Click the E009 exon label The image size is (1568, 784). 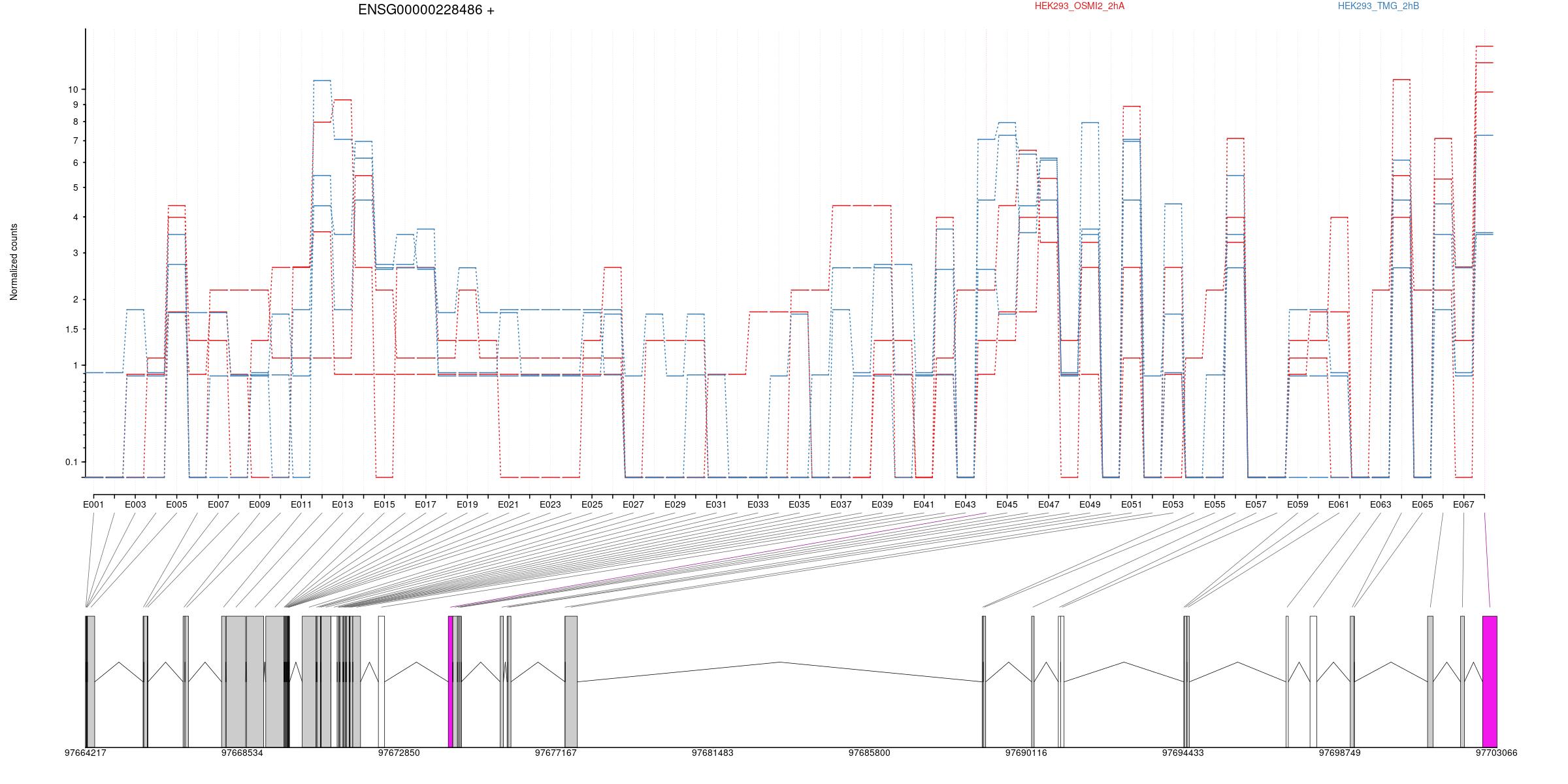point(259,505)
